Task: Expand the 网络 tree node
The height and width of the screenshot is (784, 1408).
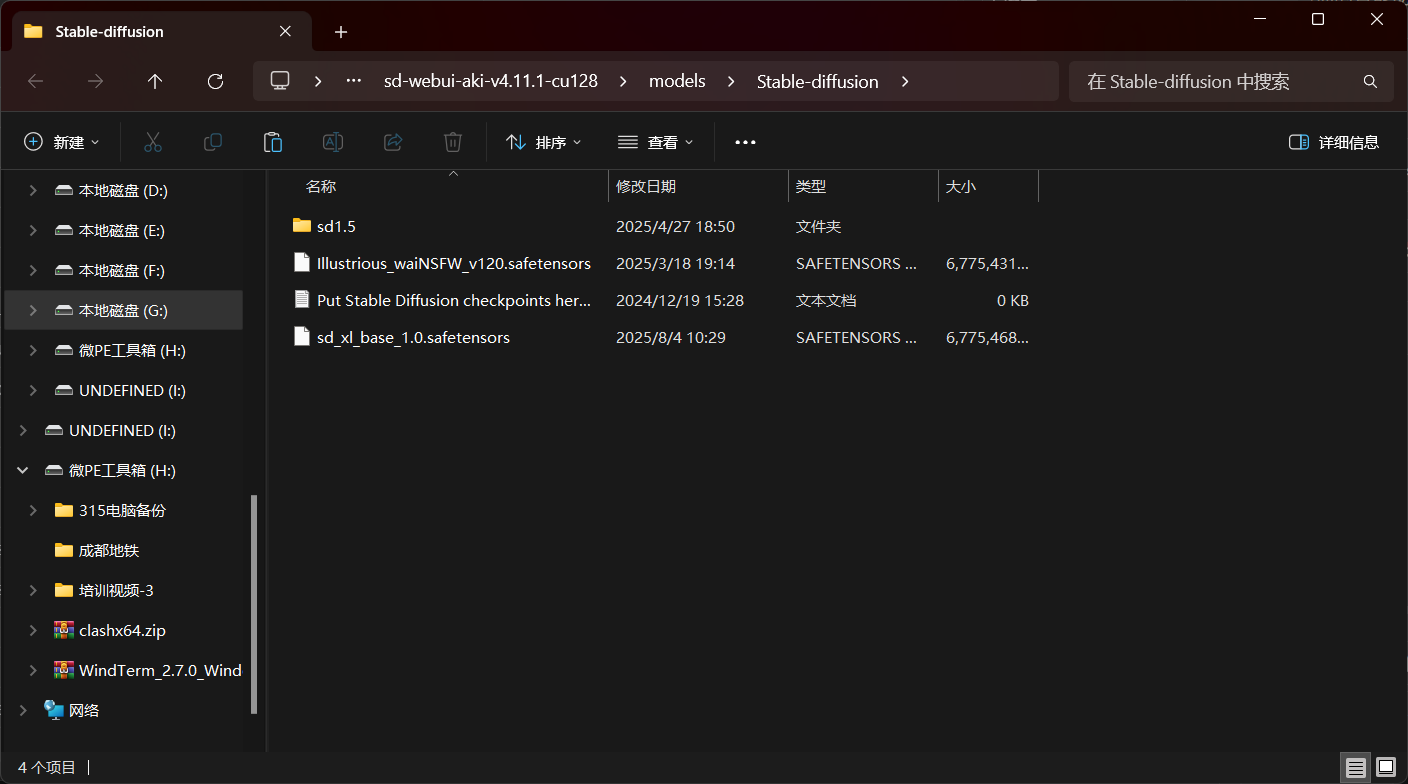Action: point(23,710)
